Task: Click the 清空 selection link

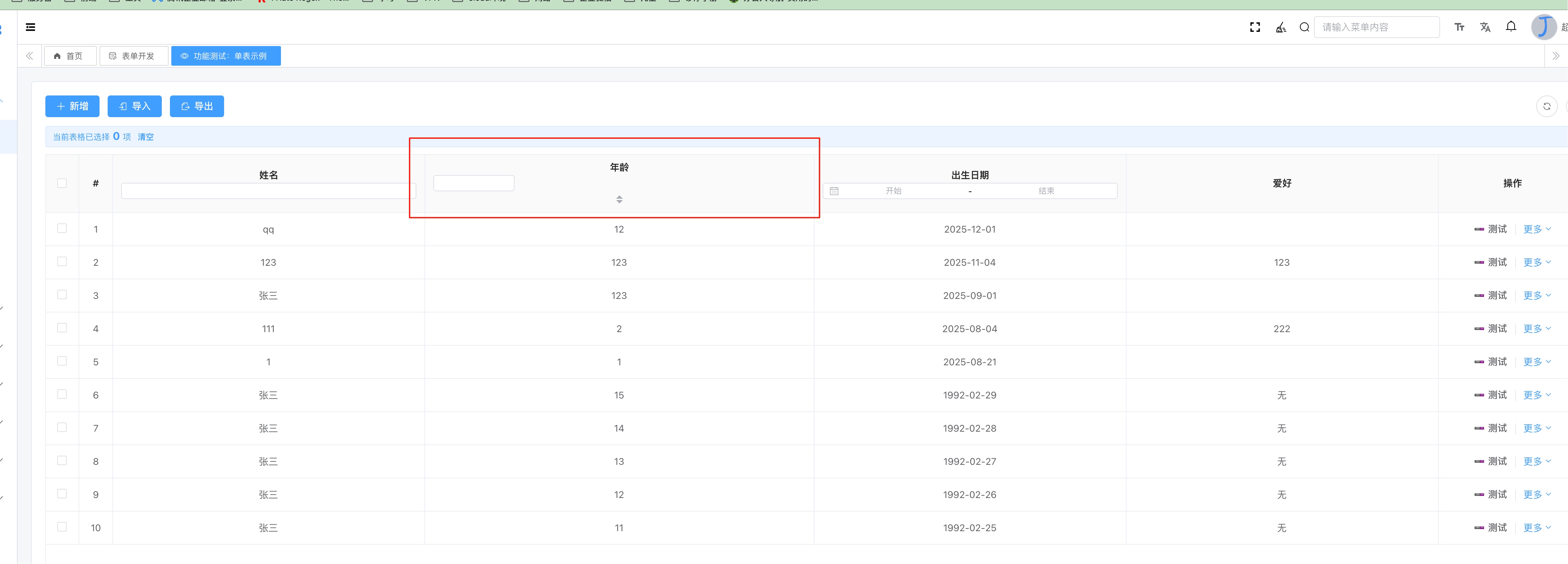Action: point(146,137)
